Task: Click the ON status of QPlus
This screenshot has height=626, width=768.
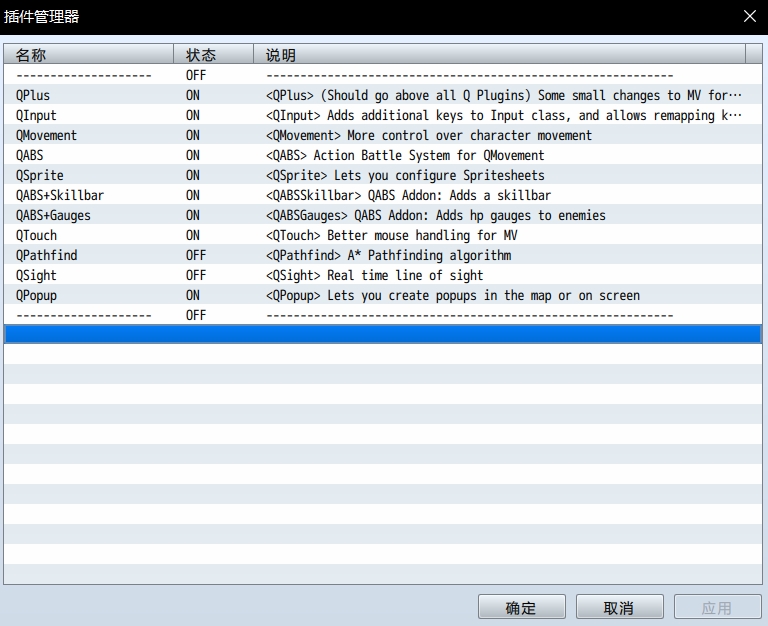Action: [192, 95]
